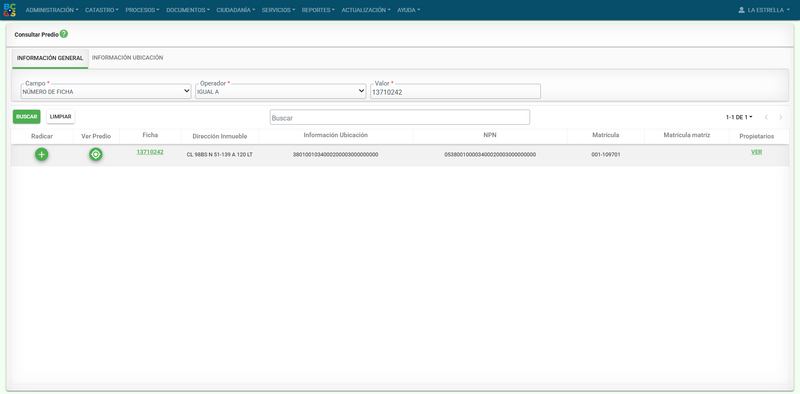Select the address CL 98BS N 51-139 A 120 LT
The height and width of the screenshot is (394, 800).
[x=220, y=155]
